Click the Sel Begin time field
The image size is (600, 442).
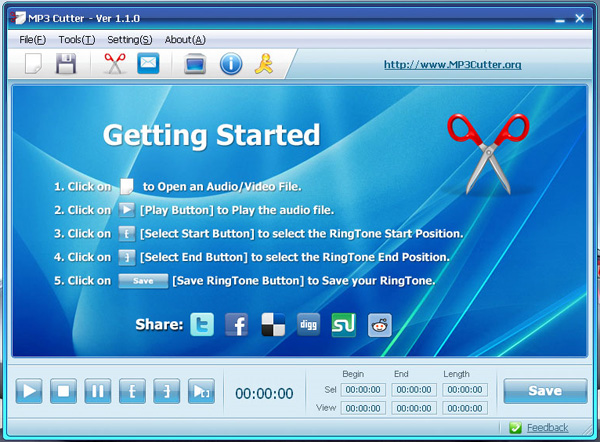(x=363, y=390)
